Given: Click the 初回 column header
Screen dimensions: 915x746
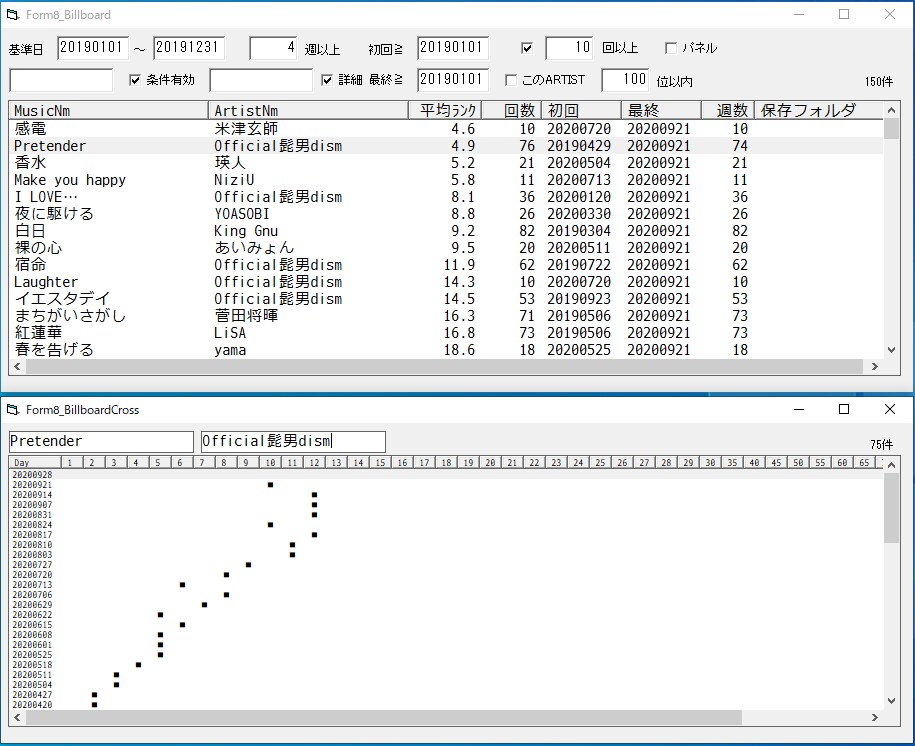Looking at the screenshot, I should (x=581, y=110).
